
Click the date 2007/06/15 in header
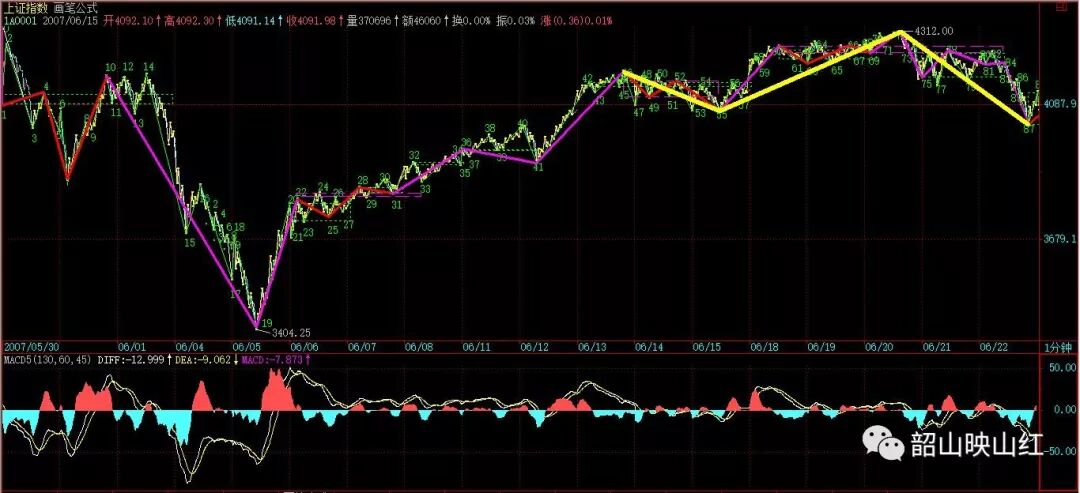[x=68, y=21]
